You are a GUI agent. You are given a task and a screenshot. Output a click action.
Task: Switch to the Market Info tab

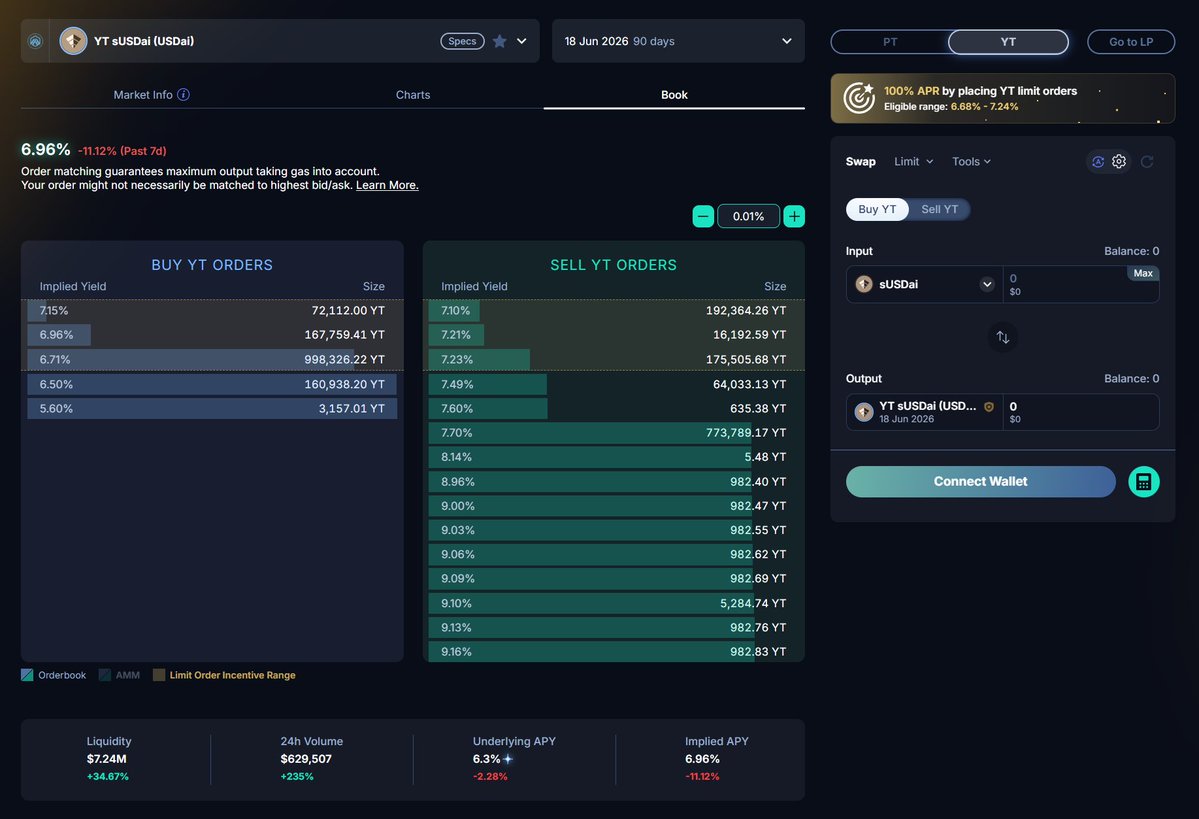tap(151, 95)
